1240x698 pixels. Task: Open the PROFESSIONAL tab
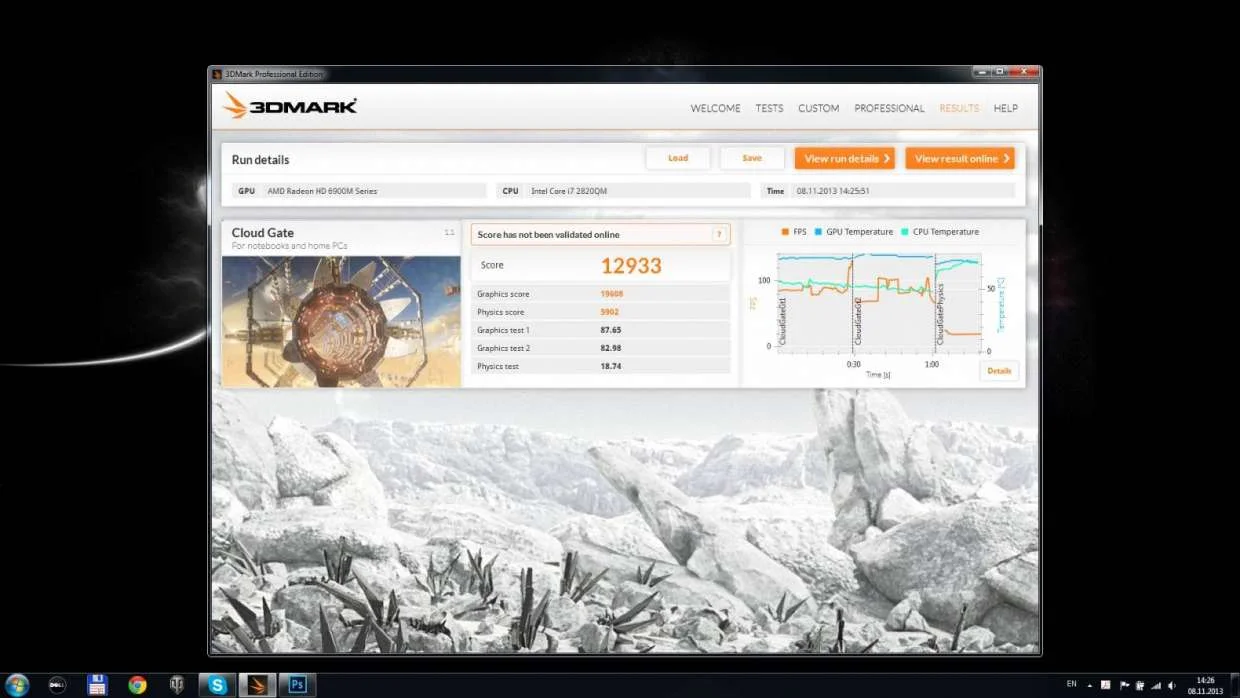889,108
